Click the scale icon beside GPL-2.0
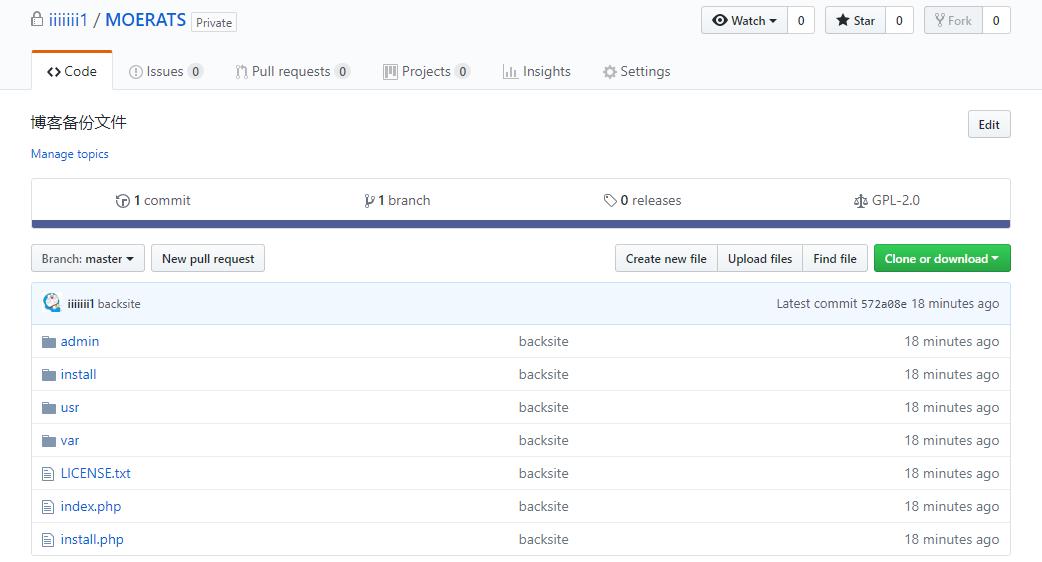The image size is (1042, 562). pyautogui.click(x=861, y=201)
